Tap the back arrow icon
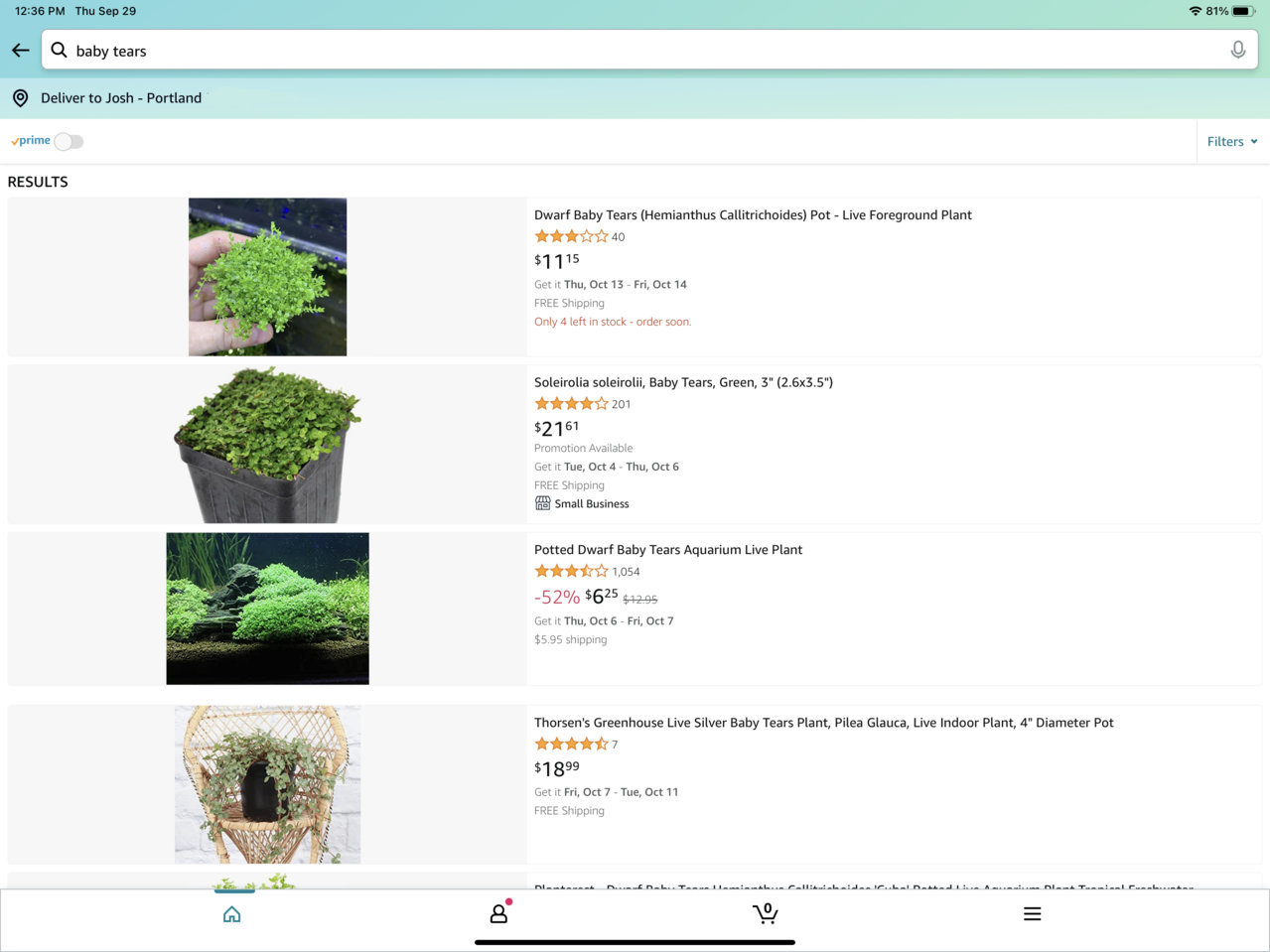Viewport: 1270px width, 952px height. click(21, 50)
